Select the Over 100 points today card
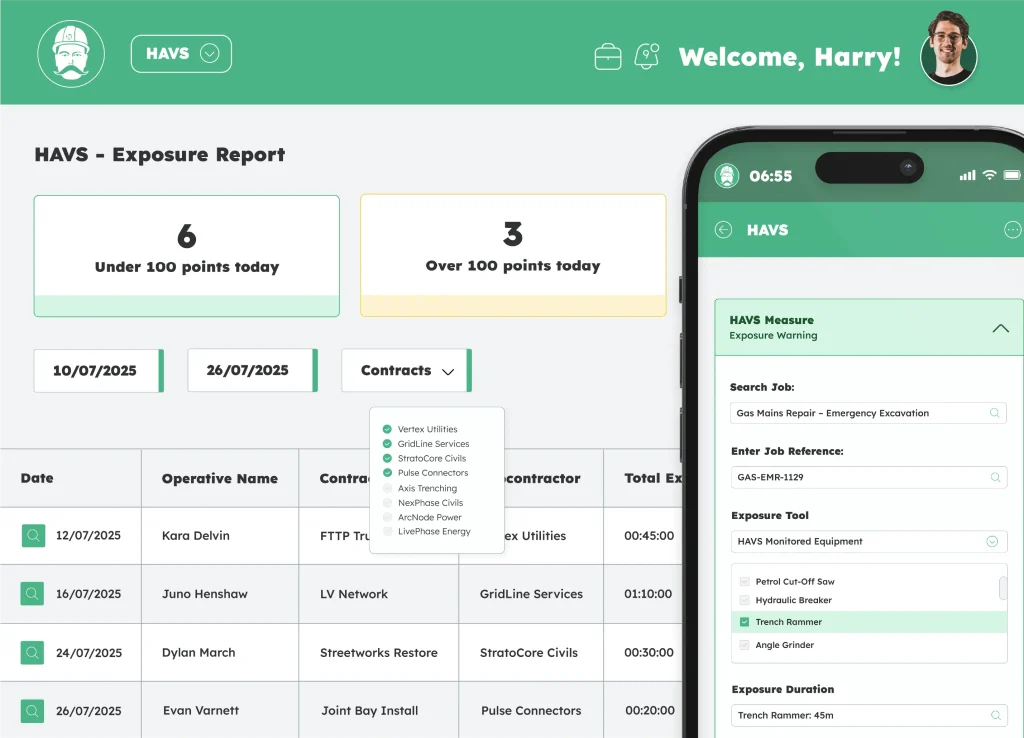The height and width of the screenshot is (738, 1024). click(513, 255)
